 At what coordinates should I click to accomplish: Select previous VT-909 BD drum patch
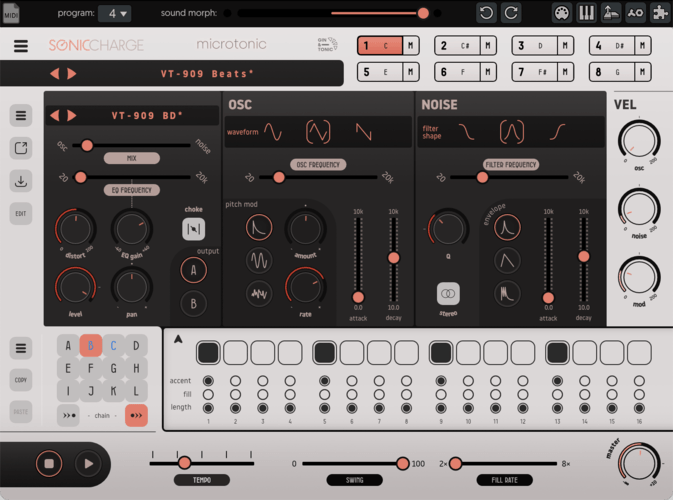(x=55, y=115)
